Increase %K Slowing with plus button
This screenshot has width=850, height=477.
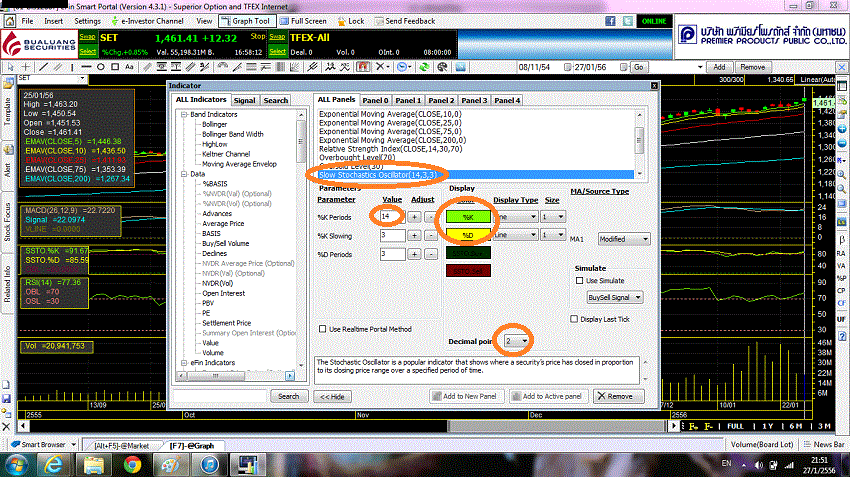pos(414,236)
